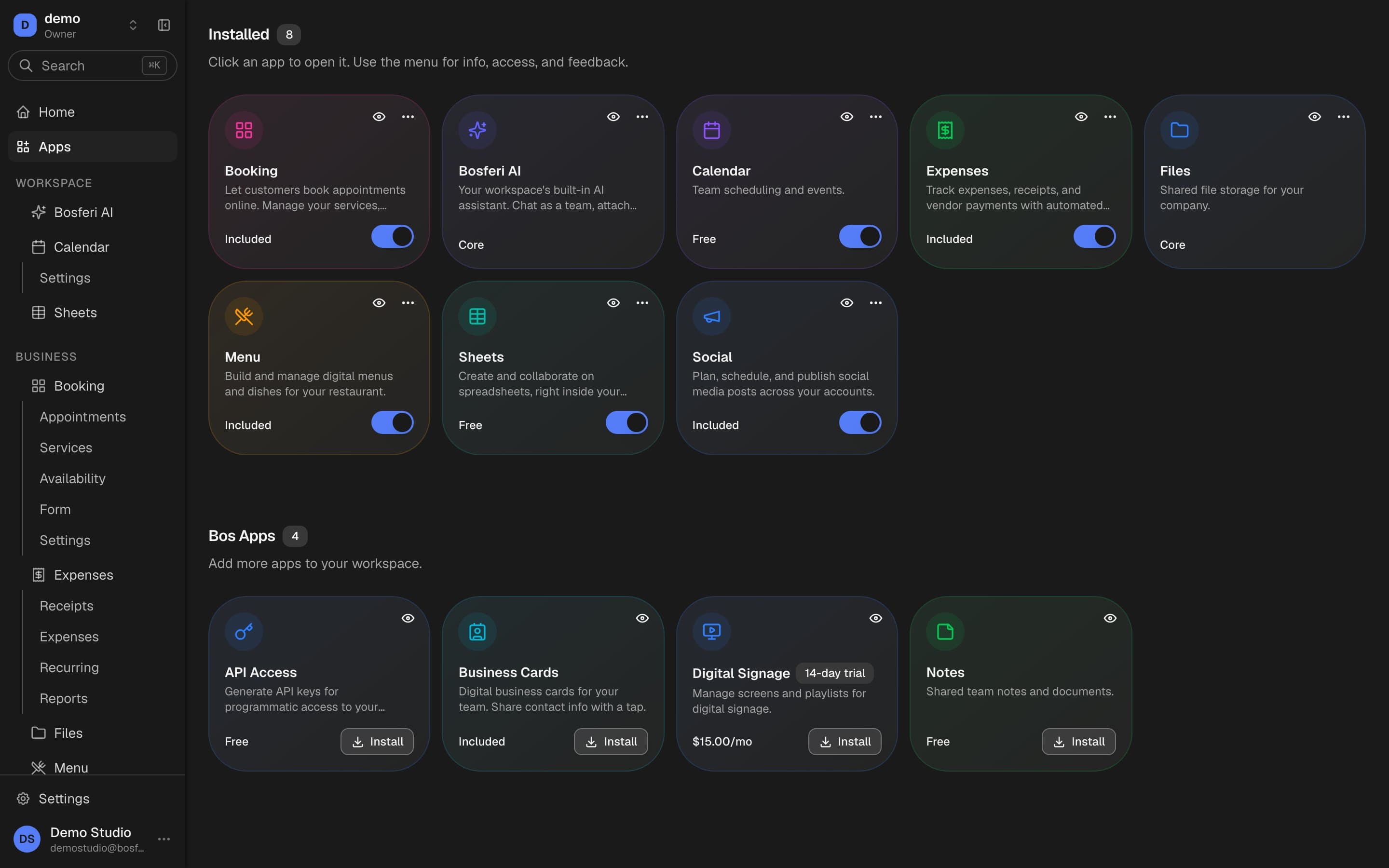1389x868 pixels.
Task: Open Demo Studio account options menu
Action: click(164, 839)
